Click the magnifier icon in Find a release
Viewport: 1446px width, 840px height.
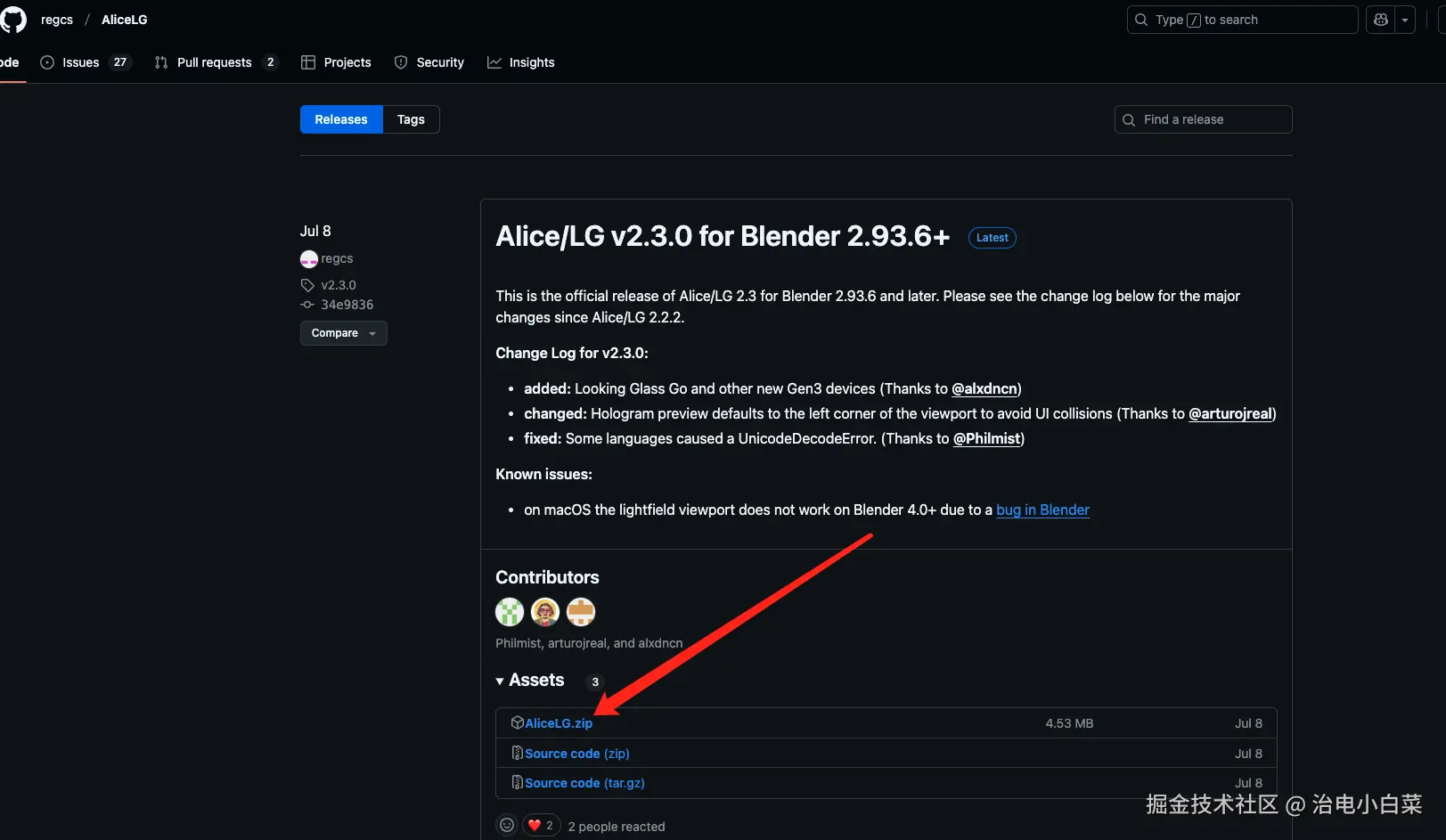point(1129,119)
